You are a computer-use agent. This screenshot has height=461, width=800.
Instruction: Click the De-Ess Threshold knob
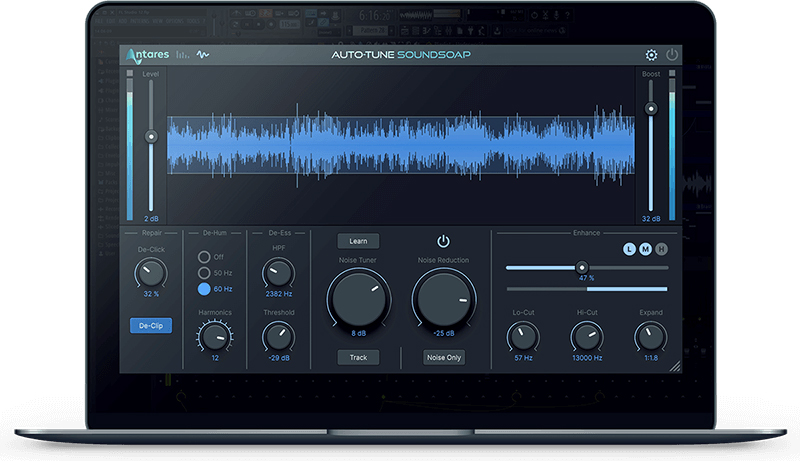pos(279,337)
